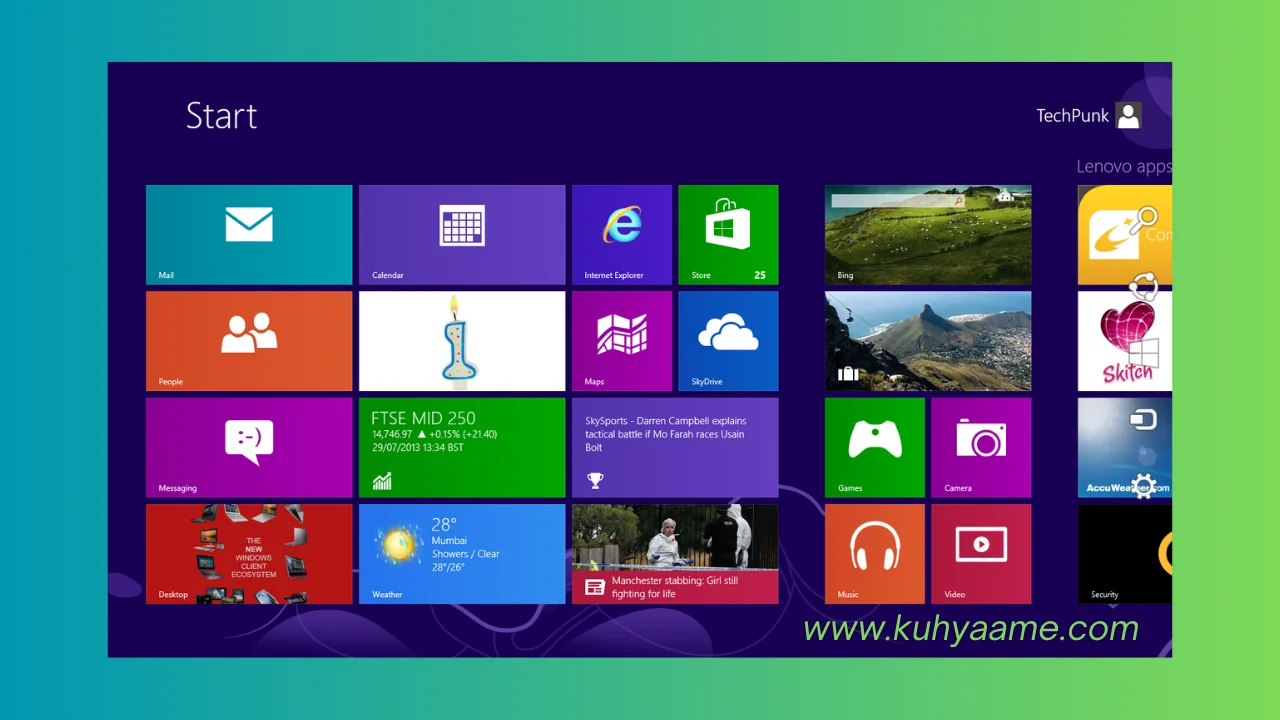Click the TechPunk user name

point(1073,116)
